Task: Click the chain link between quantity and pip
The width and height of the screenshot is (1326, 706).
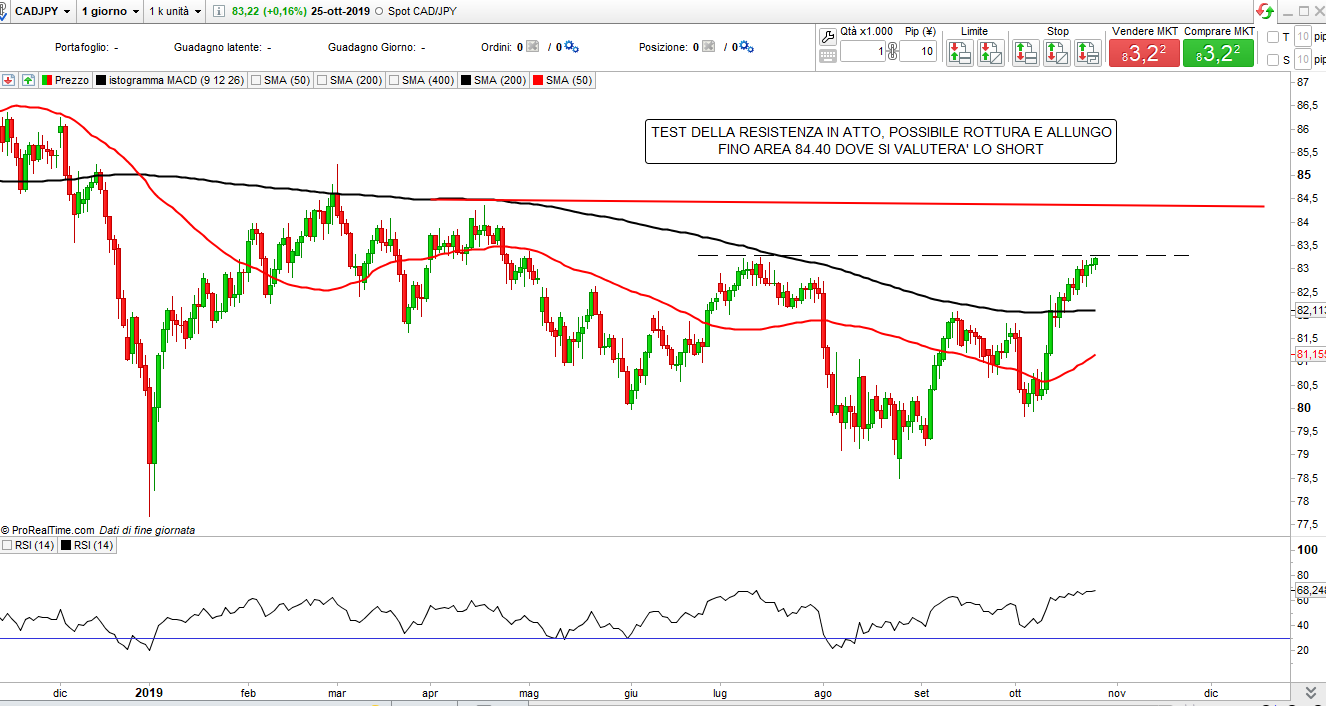Action: [x=892, y=51]
